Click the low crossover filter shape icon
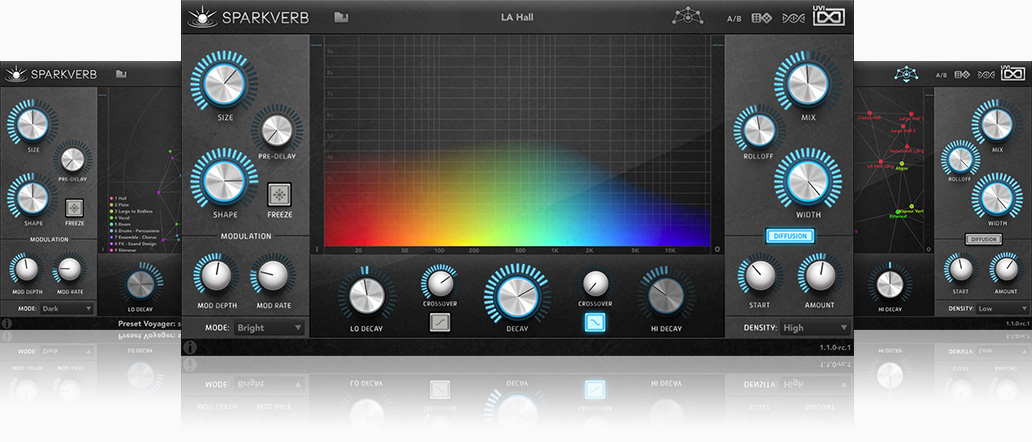 click(x=439, y=321)
